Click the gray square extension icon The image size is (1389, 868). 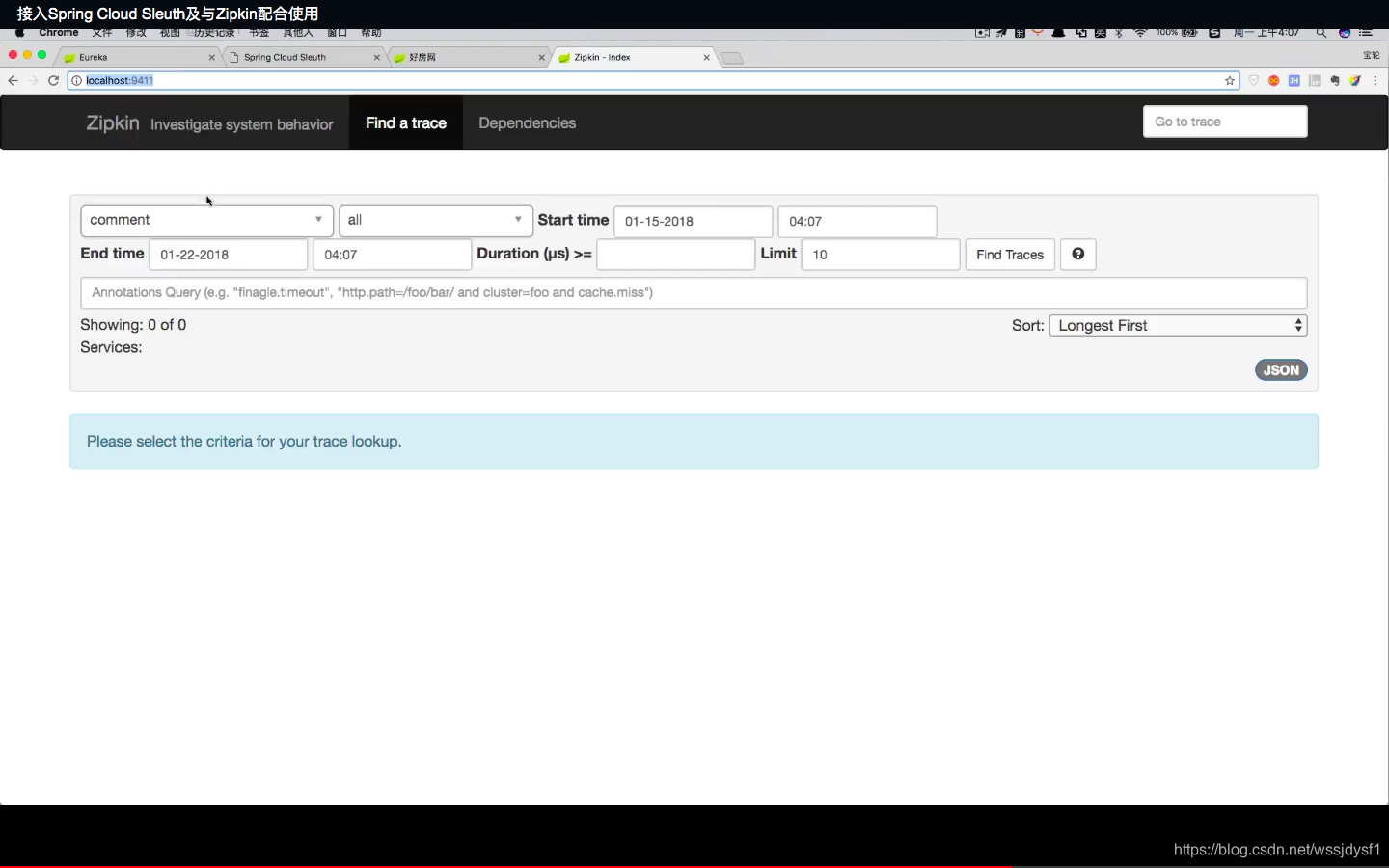[1315, 81]
